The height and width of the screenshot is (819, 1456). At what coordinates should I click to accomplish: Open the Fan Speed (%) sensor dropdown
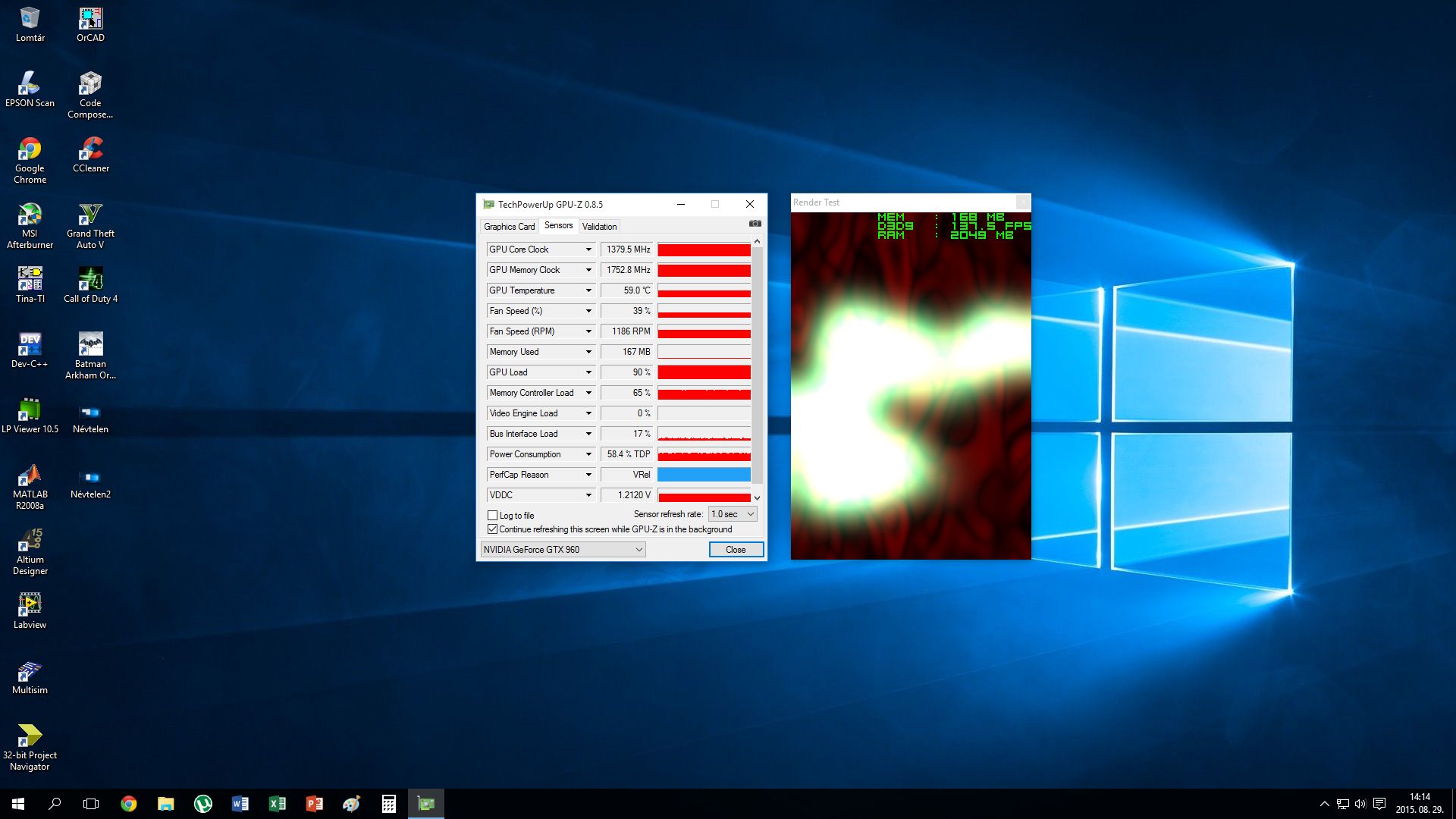588,311
